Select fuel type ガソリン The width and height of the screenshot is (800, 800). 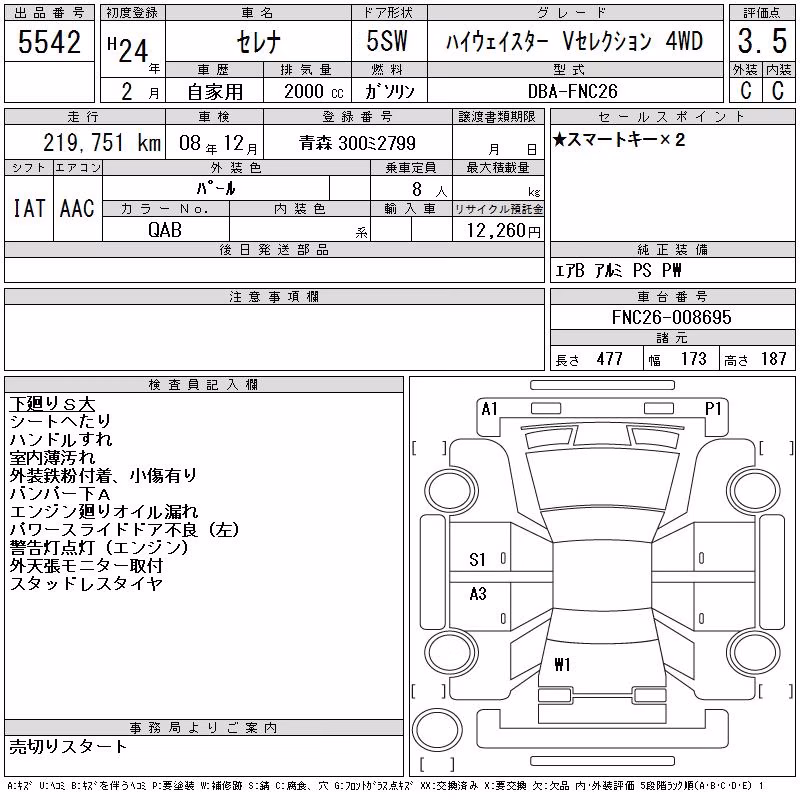(x=389, y=91)
